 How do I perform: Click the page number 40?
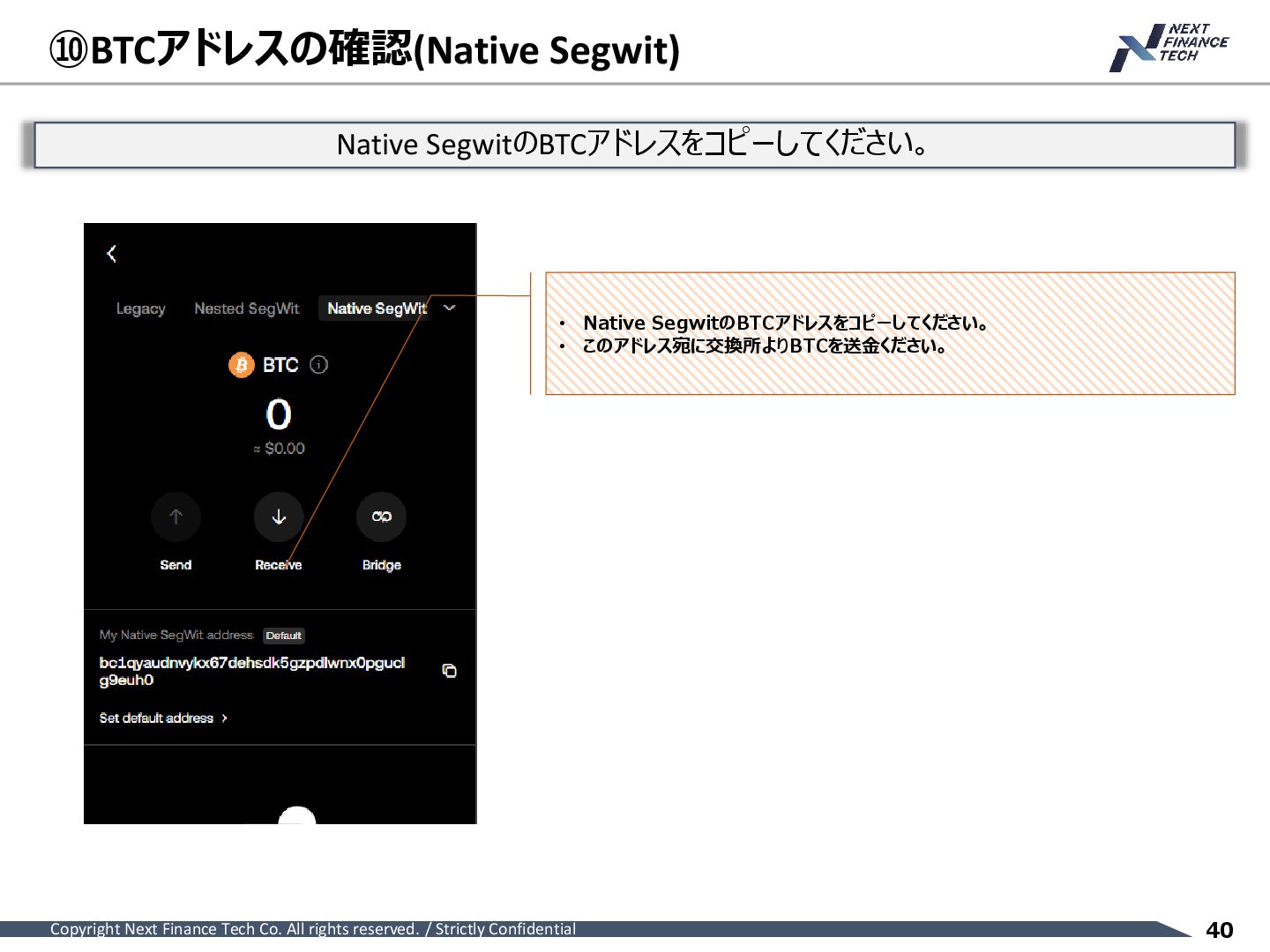pos(1219,930)
